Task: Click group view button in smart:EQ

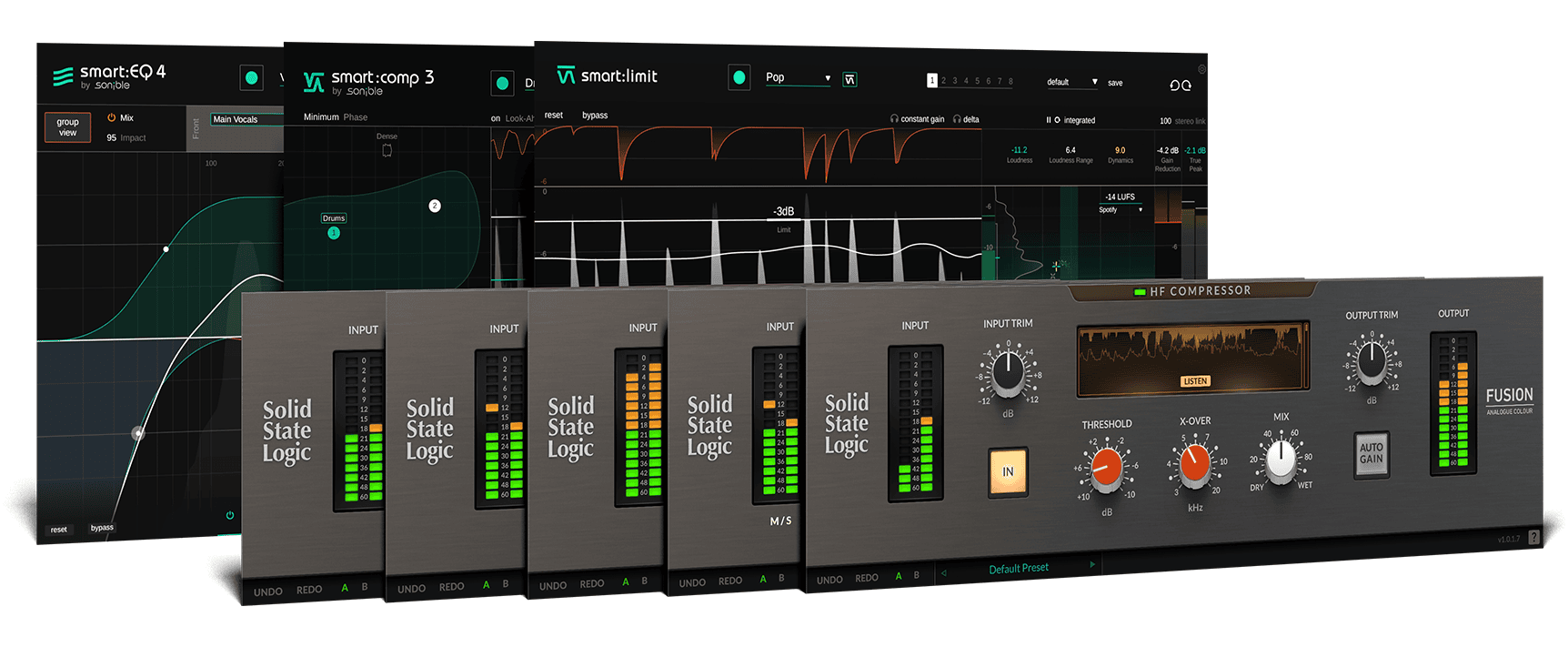Action: pyautogui.click(x=68, y=127)
